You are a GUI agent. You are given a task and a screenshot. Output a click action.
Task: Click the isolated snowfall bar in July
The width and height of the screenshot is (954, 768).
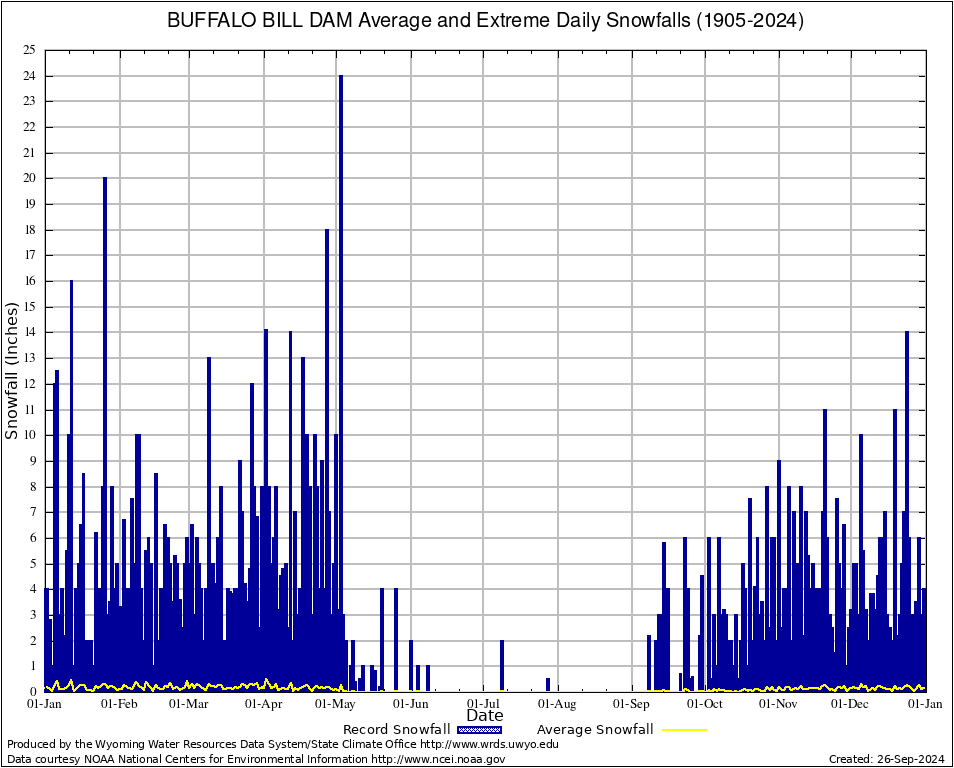coord(501,665)
